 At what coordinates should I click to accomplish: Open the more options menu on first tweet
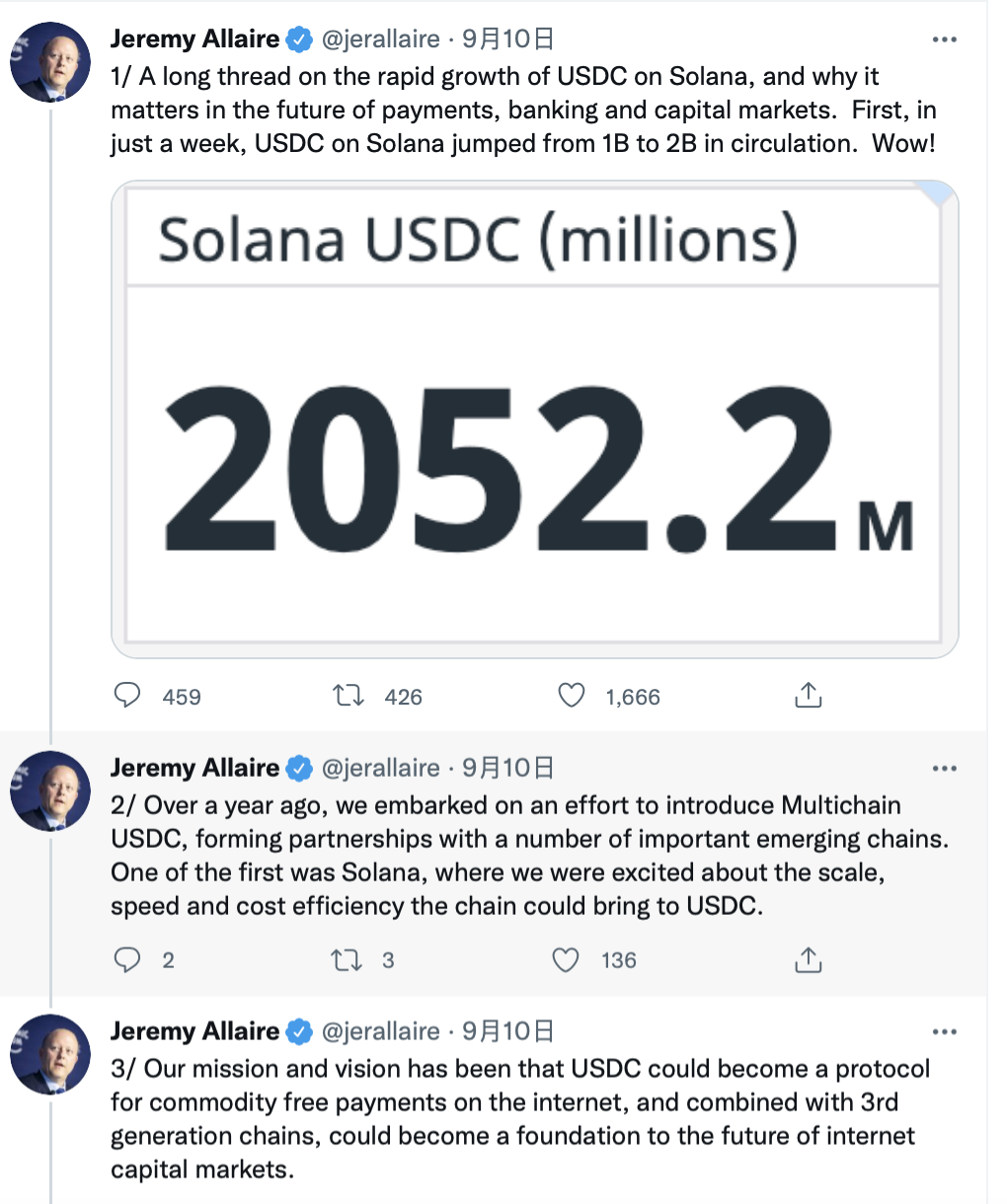[945, 39]
